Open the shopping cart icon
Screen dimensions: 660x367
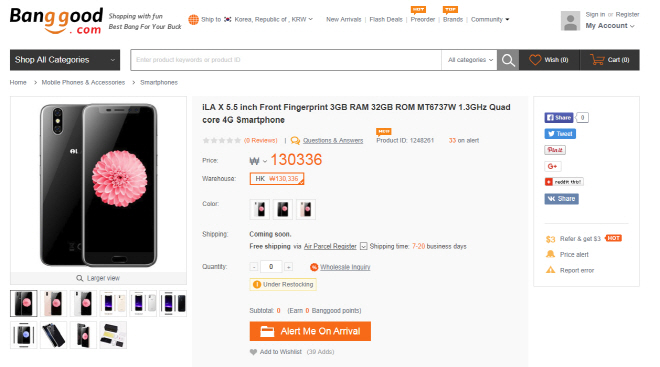[597, 60]
